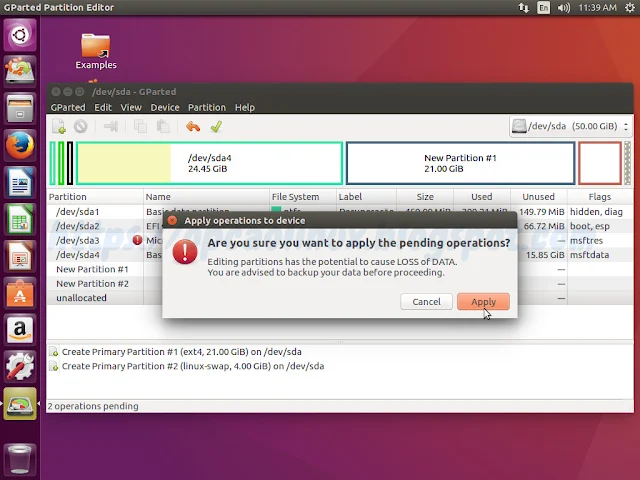
Task: Sort by the Name column header
Action: tap(207, 197)
